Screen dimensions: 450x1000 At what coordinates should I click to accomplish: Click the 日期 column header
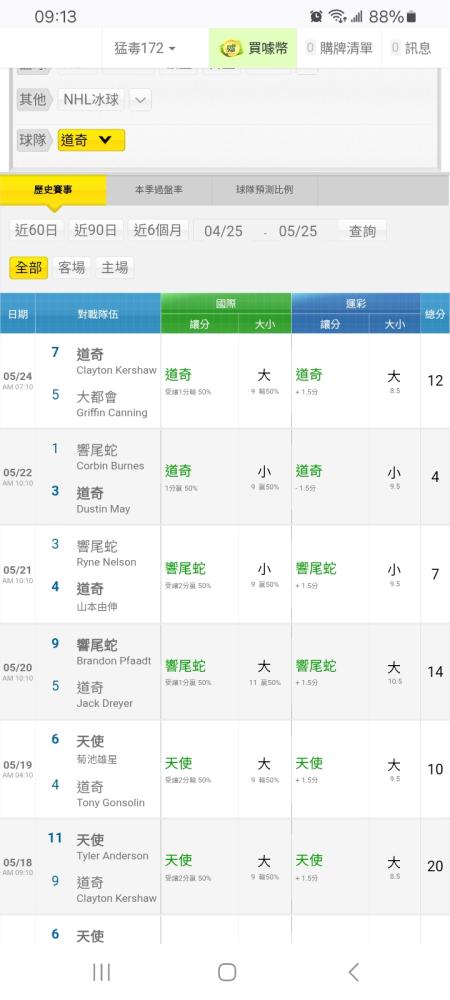coord(18,314)
